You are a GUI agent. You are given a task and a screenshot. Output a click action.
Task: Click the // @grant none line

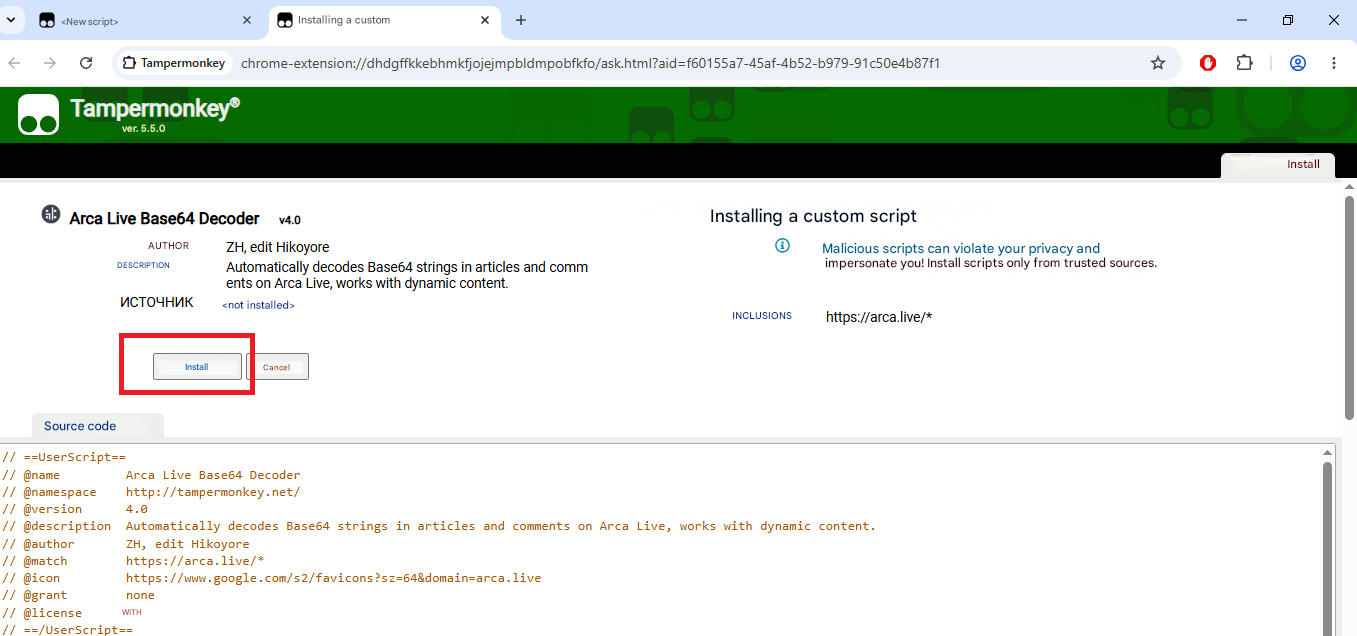pos(79,595)
